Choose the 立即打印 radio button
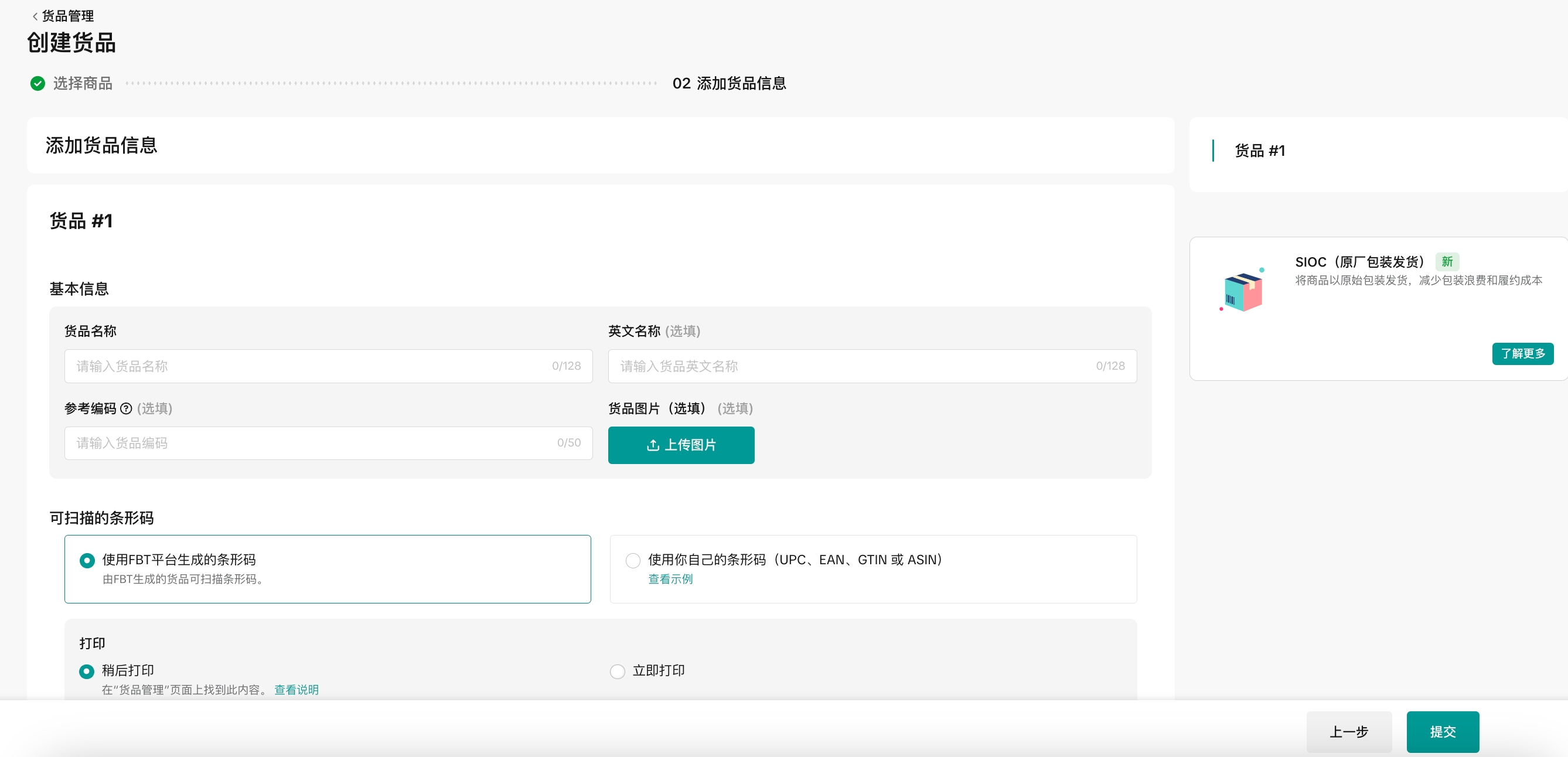 (617, 671)
